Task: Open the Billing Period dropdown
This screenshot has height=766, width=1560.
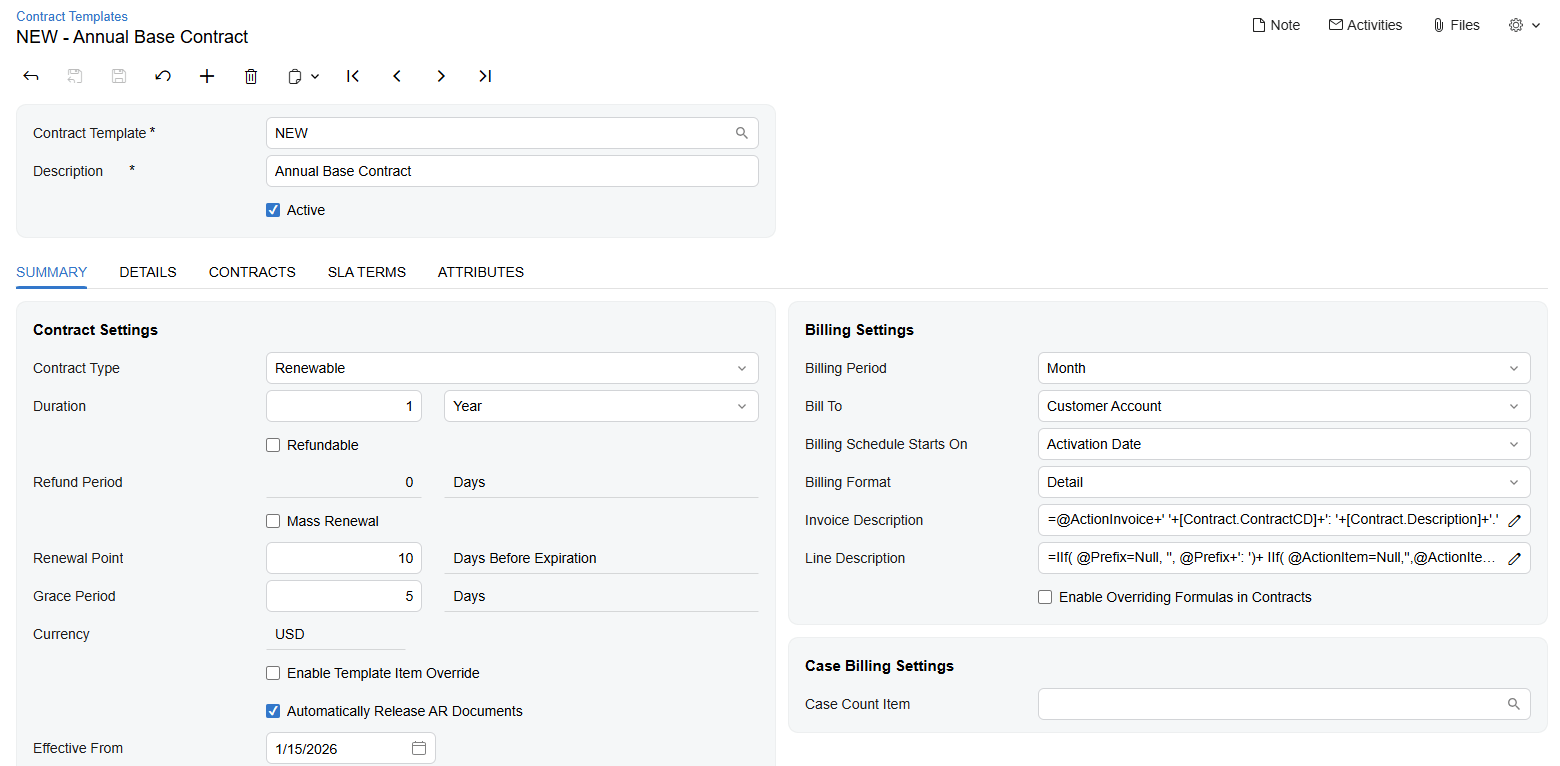Action: 1514,368
